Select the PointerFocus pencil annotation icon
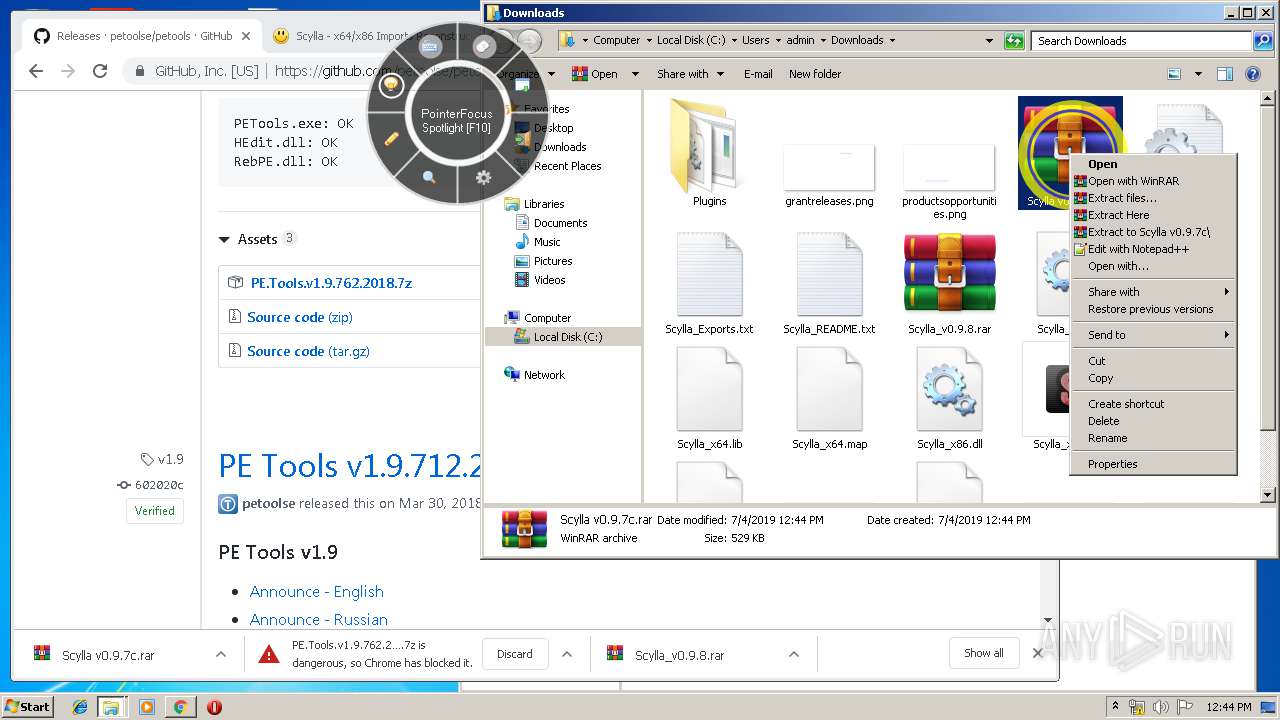 (x=392, y=138)
